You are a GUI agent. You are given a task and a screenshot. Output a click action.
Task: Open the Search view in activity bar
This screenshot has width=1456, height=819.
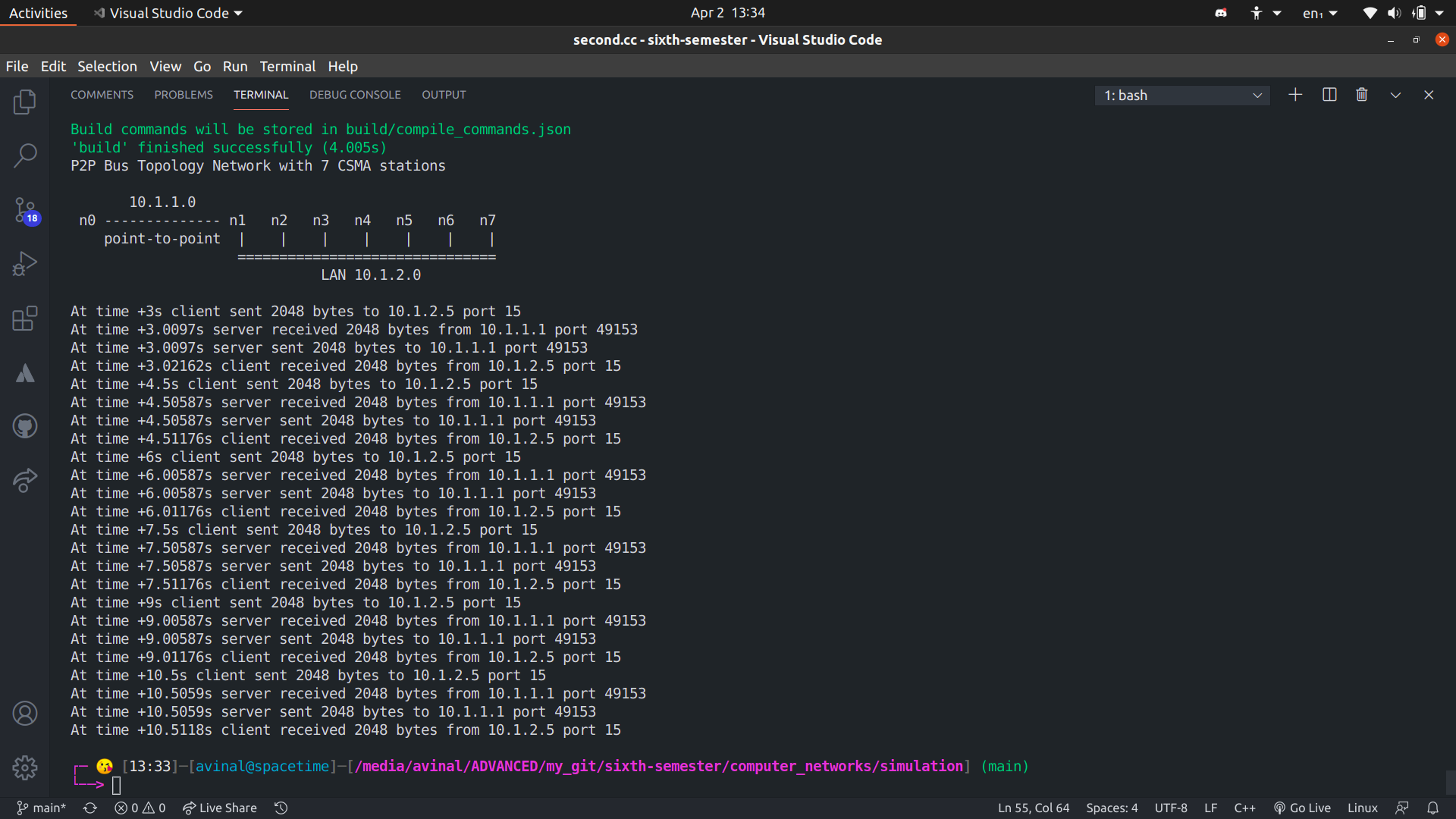coord(25,155)
